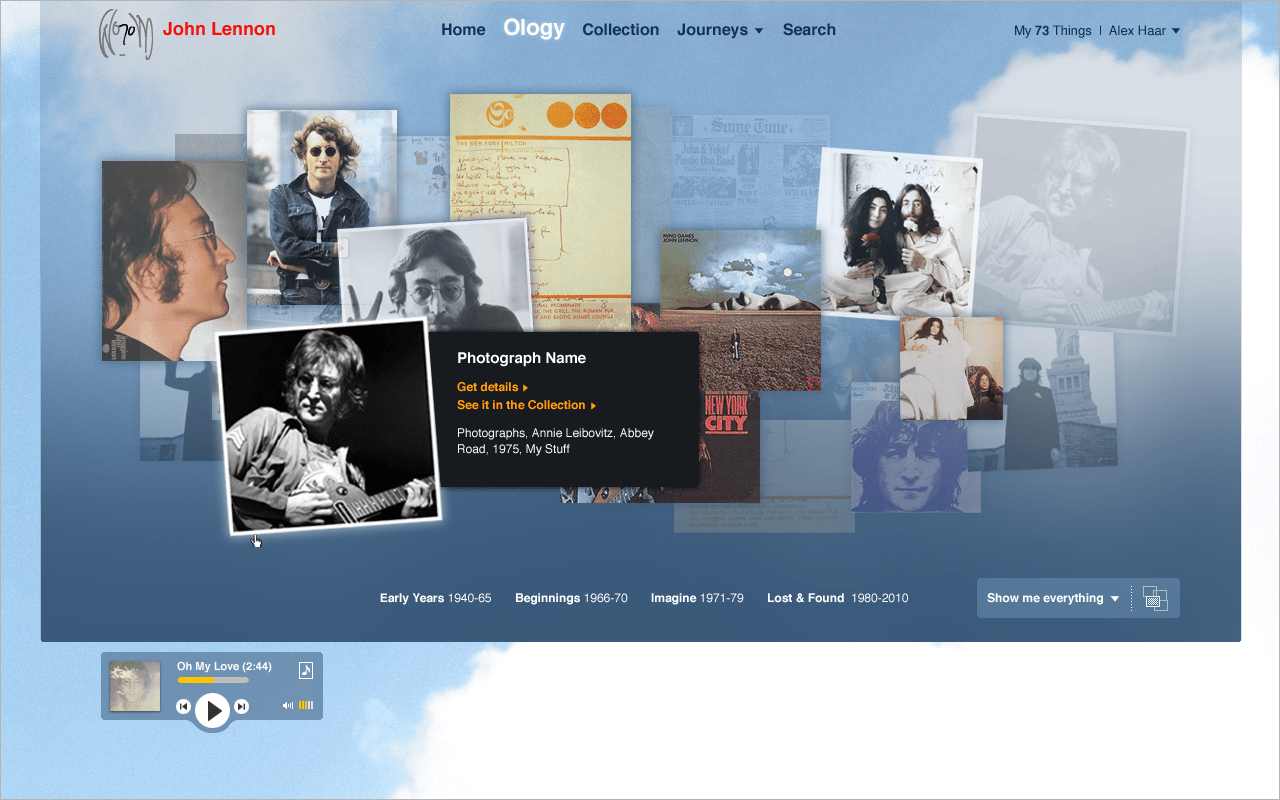
Task: Select the Beginnings 1966-70 era
Action: pos(571,598)
